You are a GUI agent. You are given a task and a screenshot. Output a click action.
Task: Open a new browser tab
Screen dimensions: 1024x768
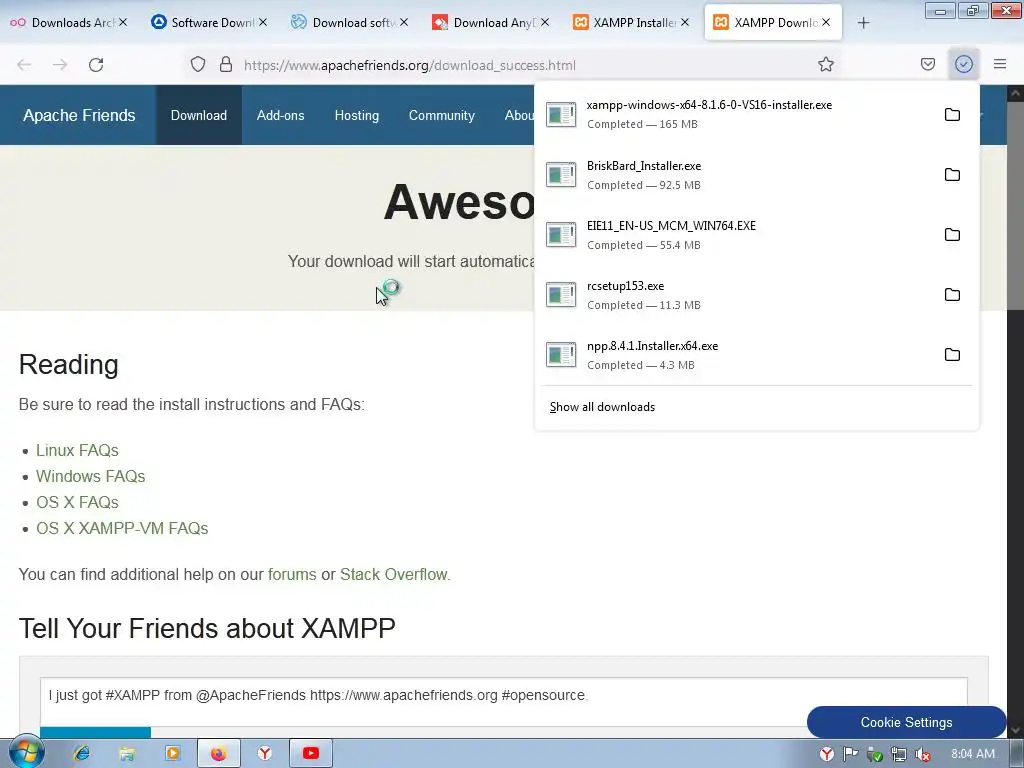(x=863, y=23)
